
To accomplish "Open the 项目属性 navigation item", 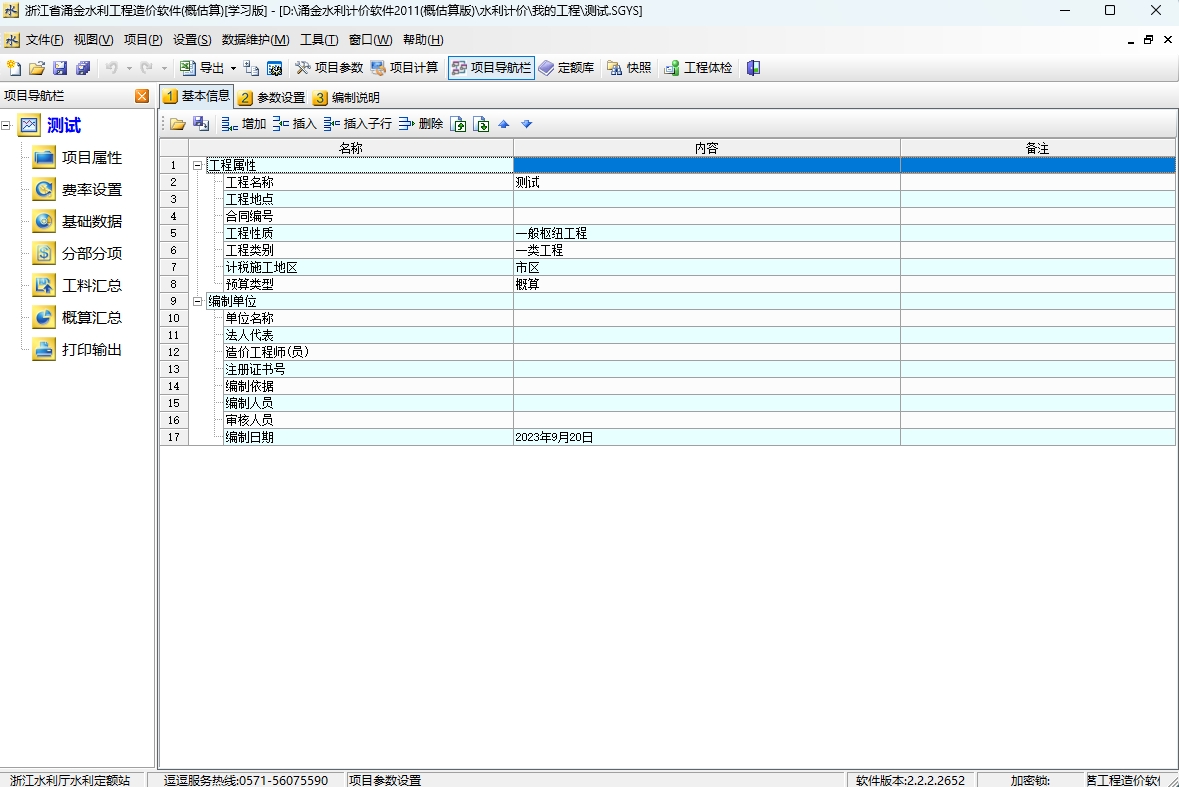I will coord(77,158).
